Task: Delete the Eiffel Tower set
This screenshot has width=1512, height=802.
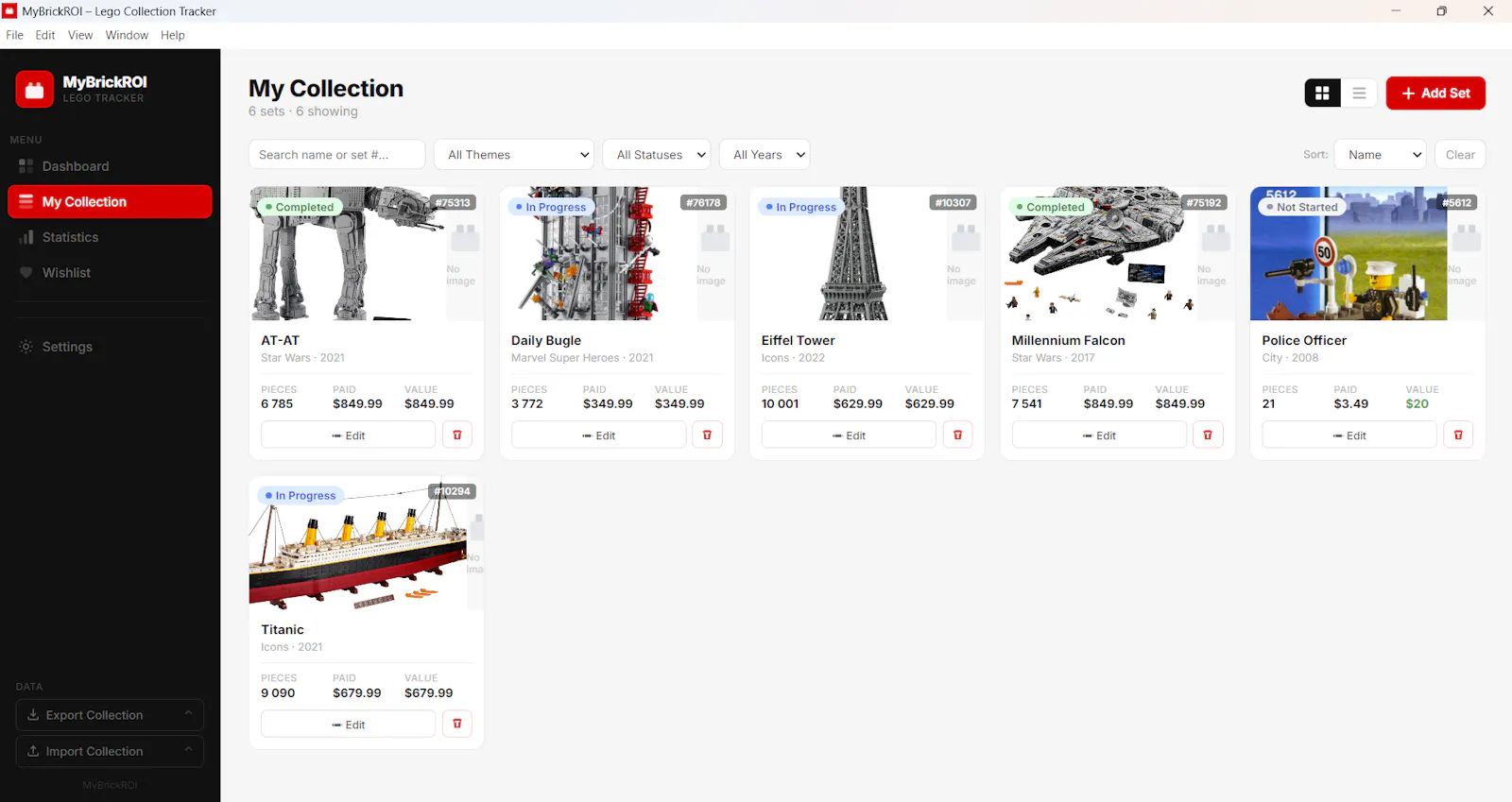Action: (957, 435)
